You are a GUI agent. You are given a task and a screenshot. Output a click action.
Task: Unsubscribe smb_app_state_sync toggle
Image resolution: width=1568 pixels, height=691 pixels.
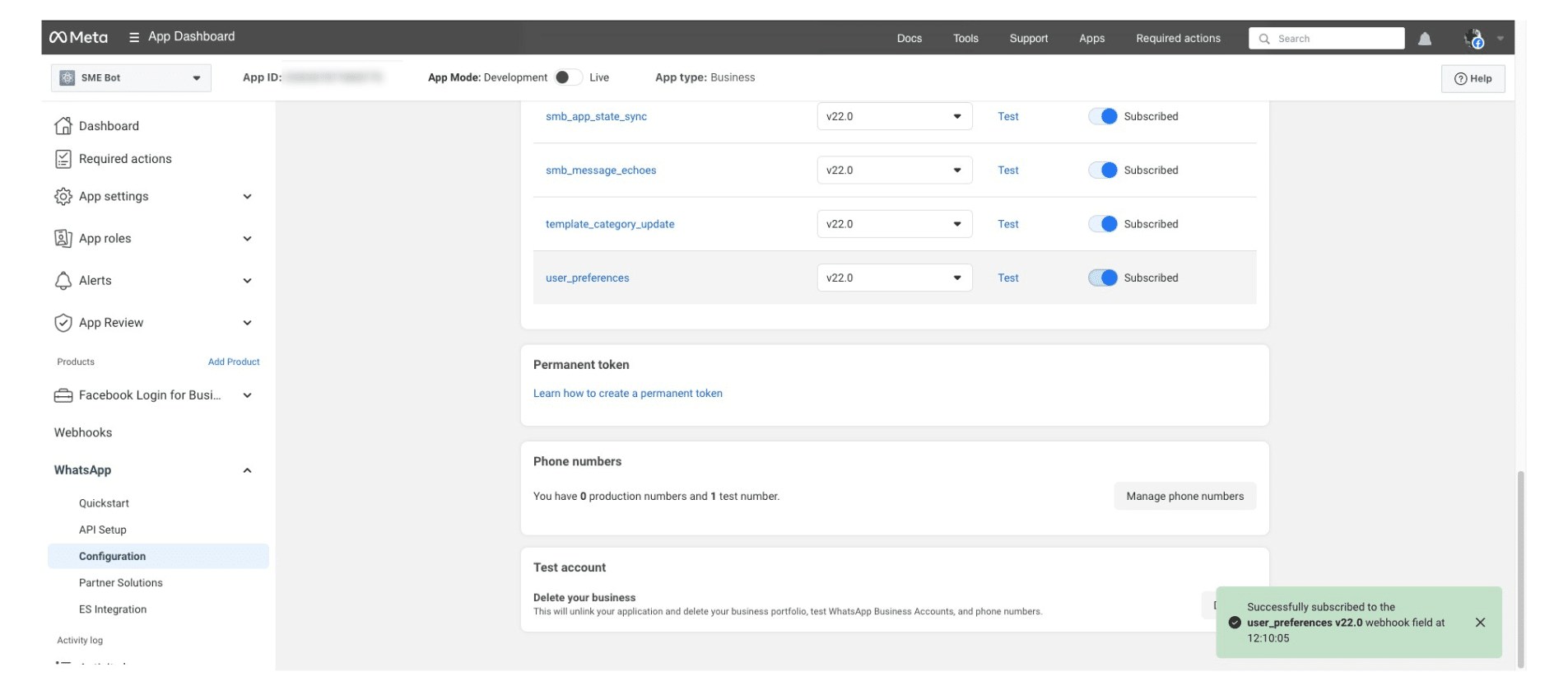coord(1103,116)
